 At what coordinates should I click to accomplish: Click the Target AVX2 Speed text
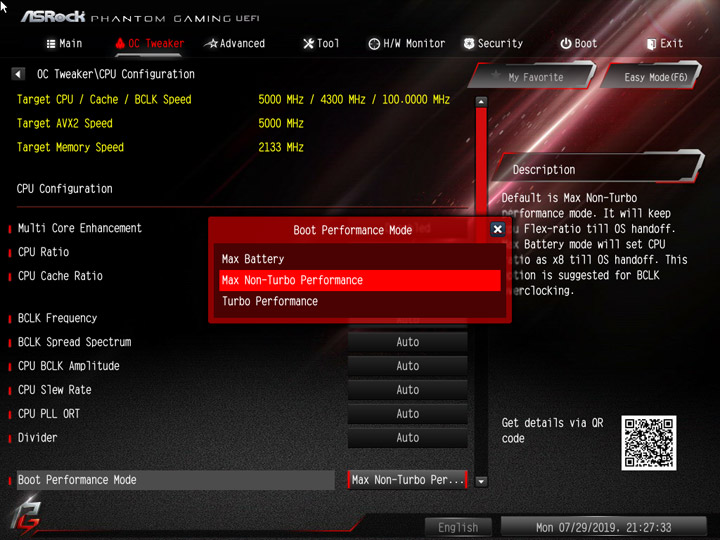(65, 124)
